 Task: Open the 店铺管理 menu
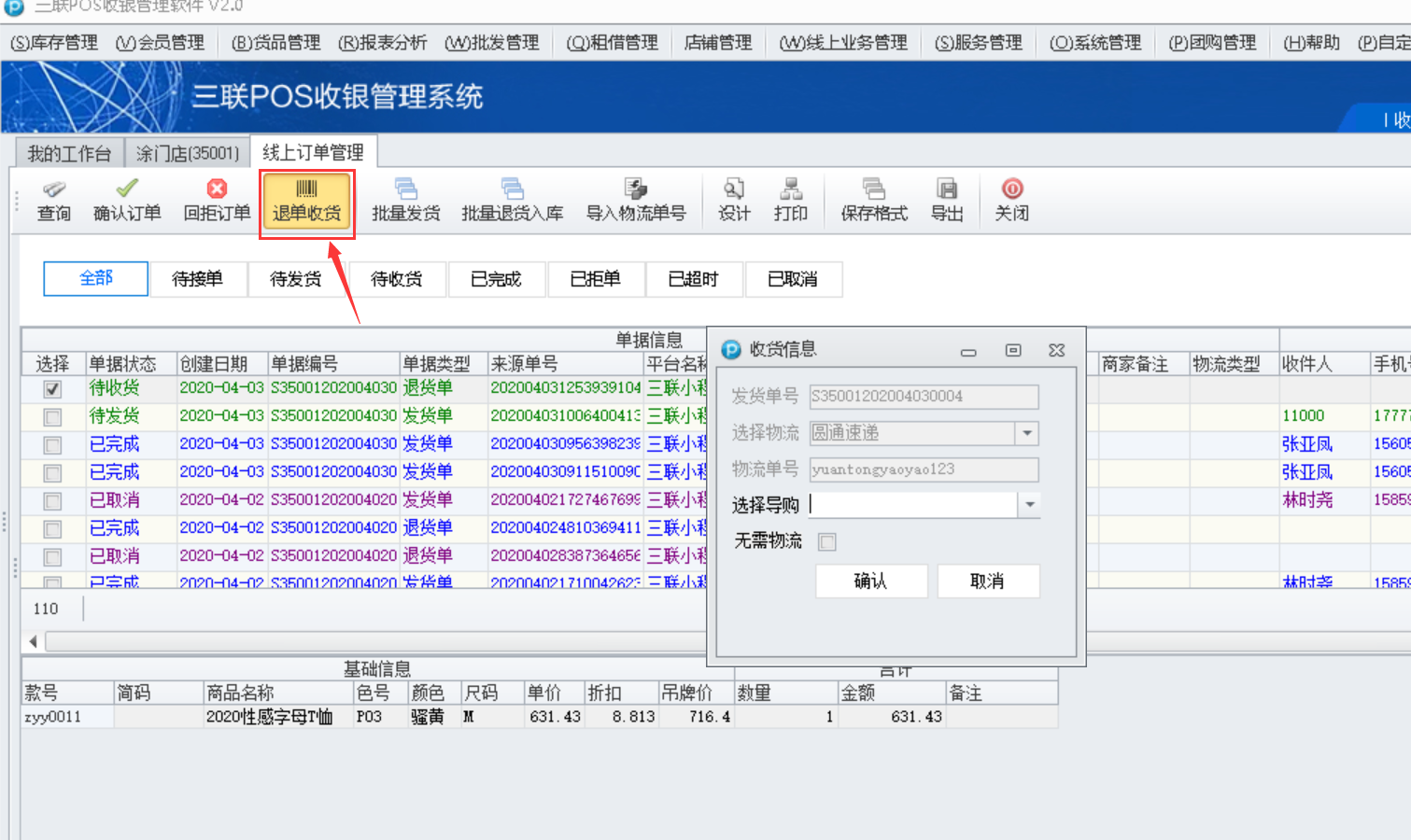click(x=718, y=43)
